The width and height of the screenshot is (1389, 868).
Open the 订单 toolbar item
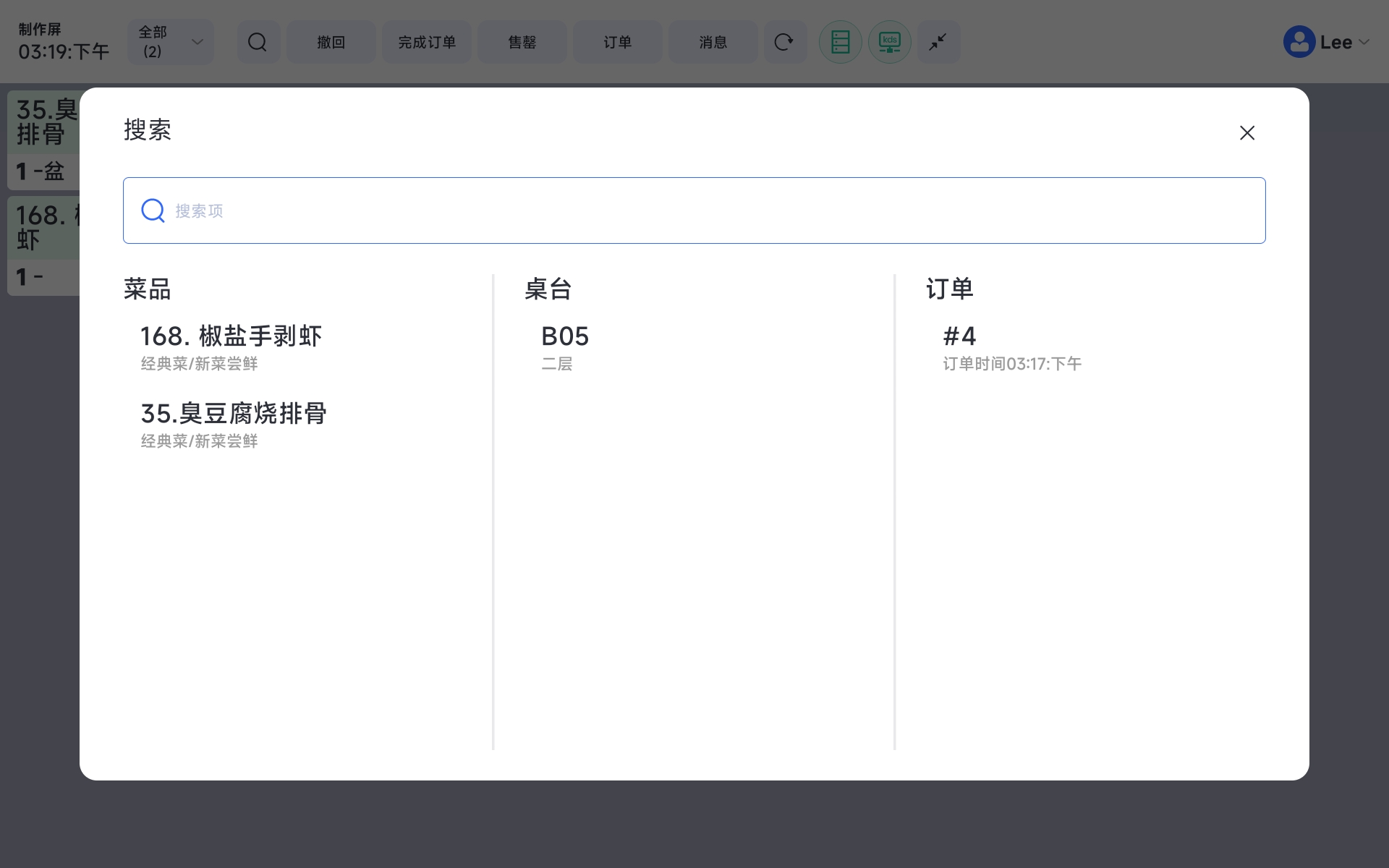(x=617, y=42)
